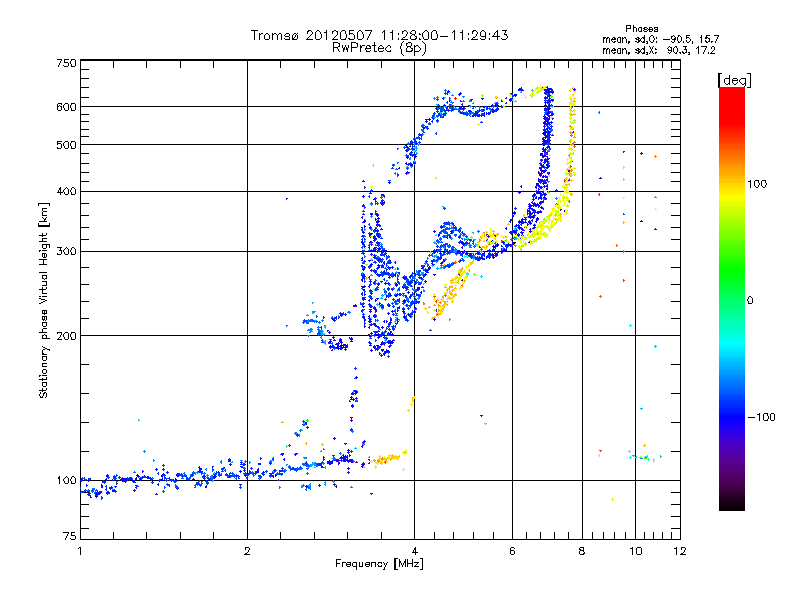800x600 pixels.
Task: Click the y-axis tick label '300'
Action: [67, 251]
